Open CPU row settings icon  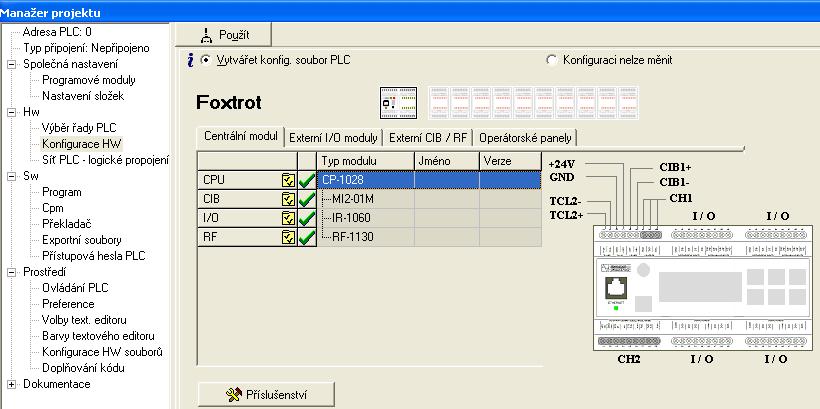pos(288,180)
